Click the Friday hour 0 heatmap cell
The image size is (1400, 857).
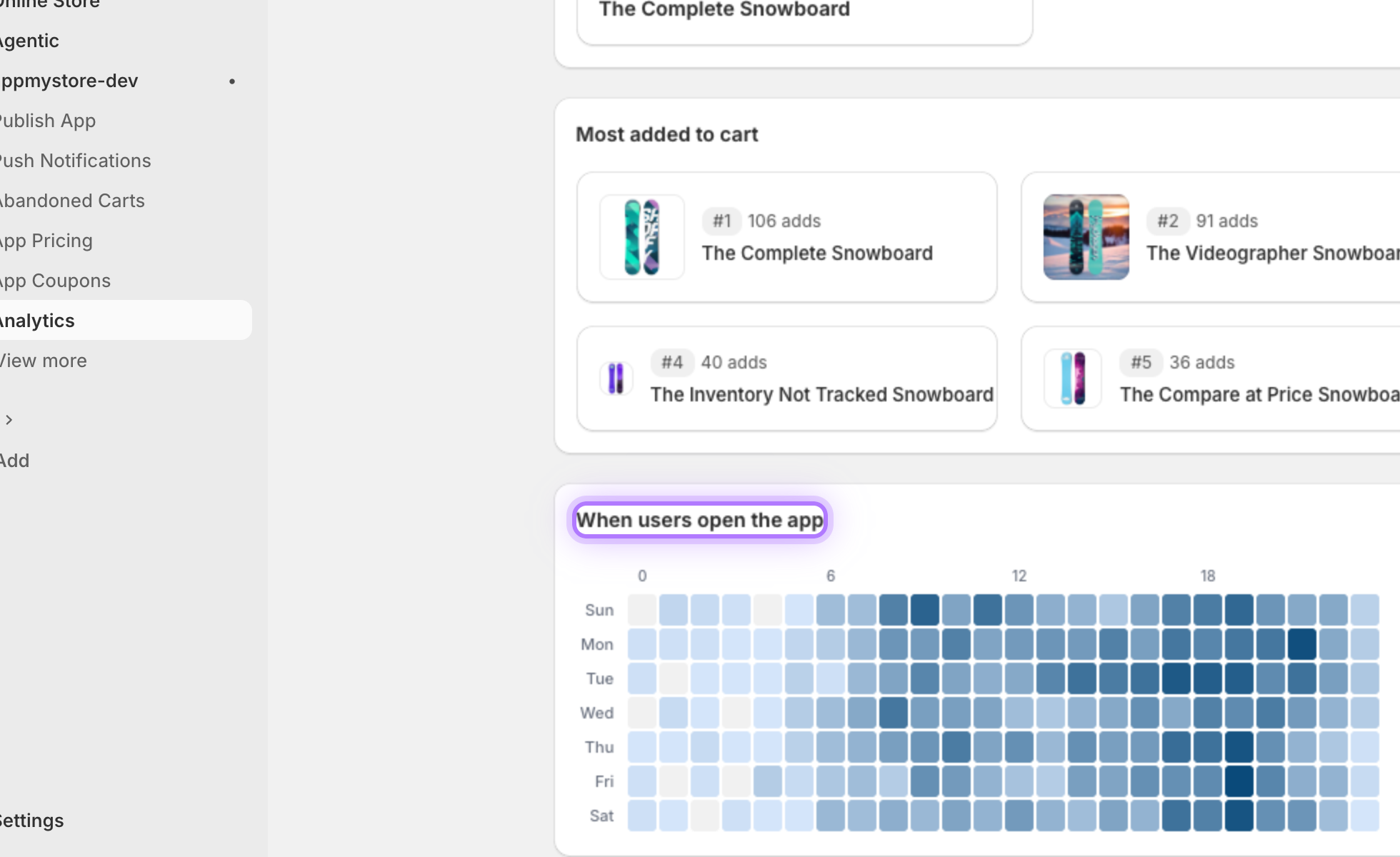click(x=642, y=781)
